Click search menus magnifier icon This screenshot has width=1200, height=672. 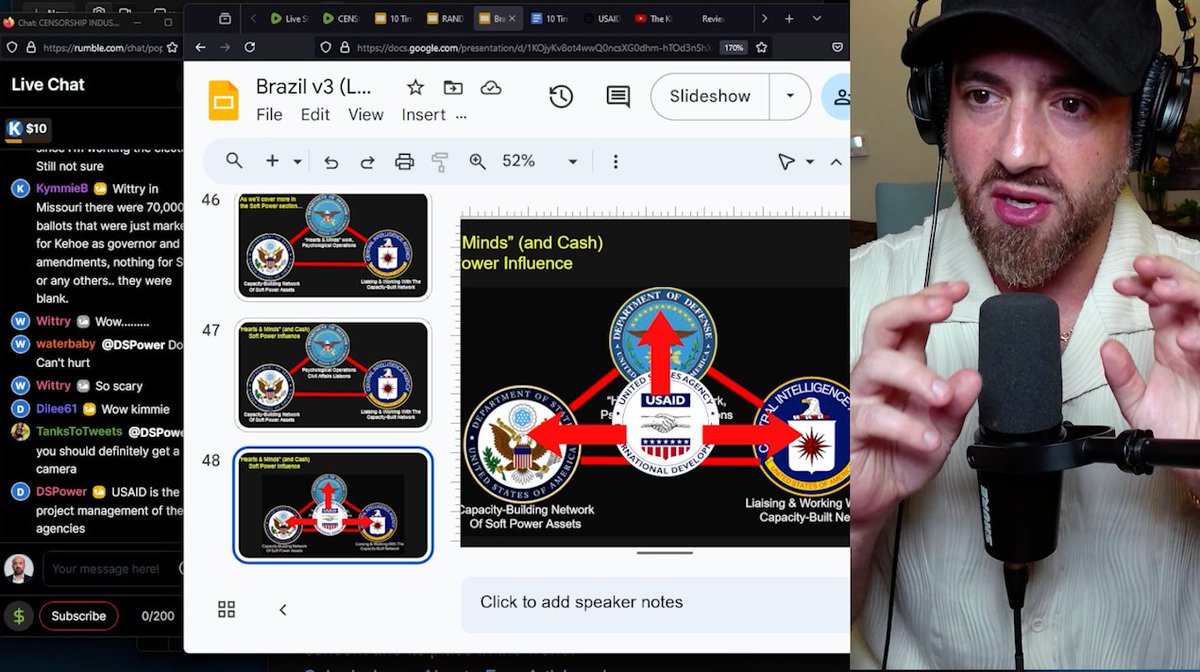[x=234, y=161]
